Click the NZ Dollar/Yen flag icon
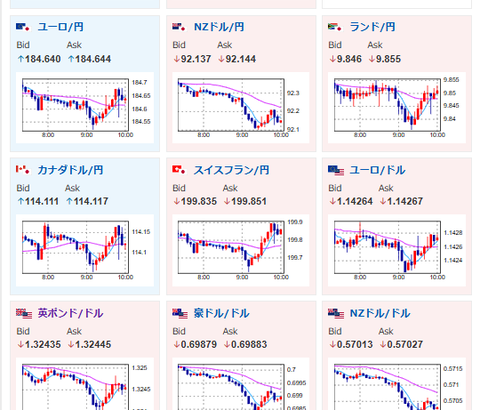480x410 pixels. pyautogui.click(x=179, y=27)
